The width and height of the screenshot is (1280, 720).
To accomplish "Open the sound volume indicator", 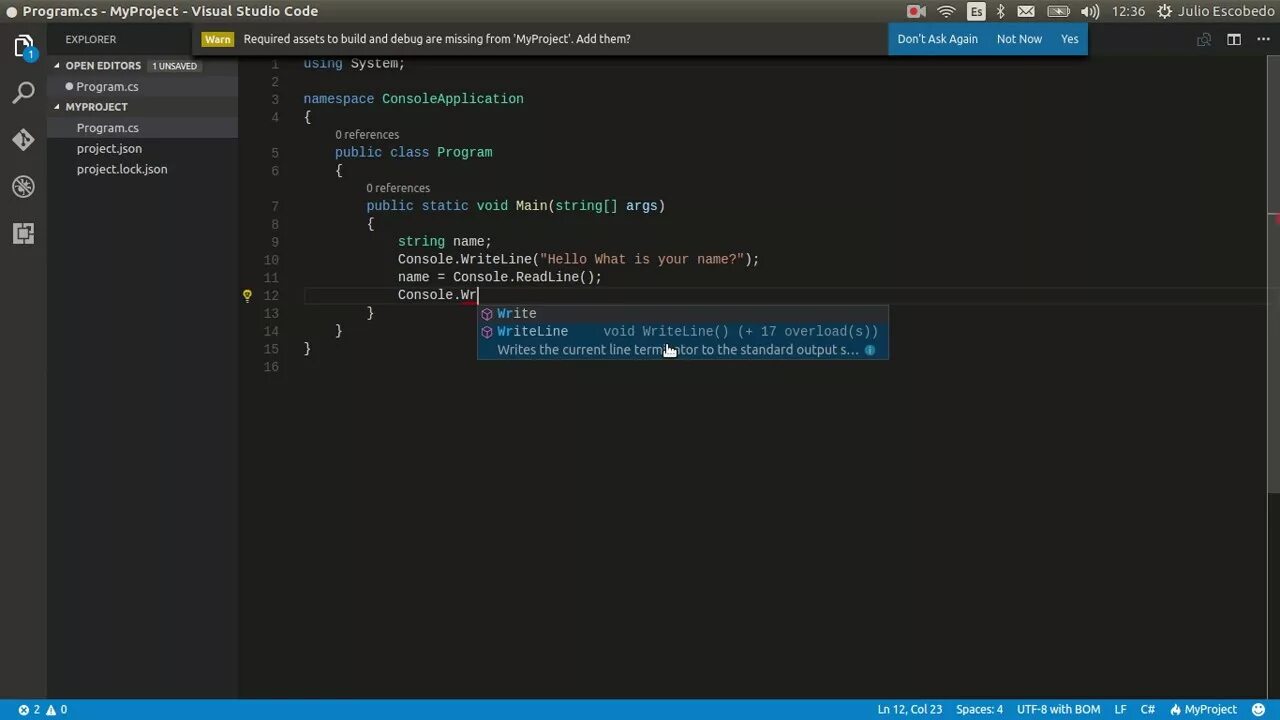I will 1090,11.
